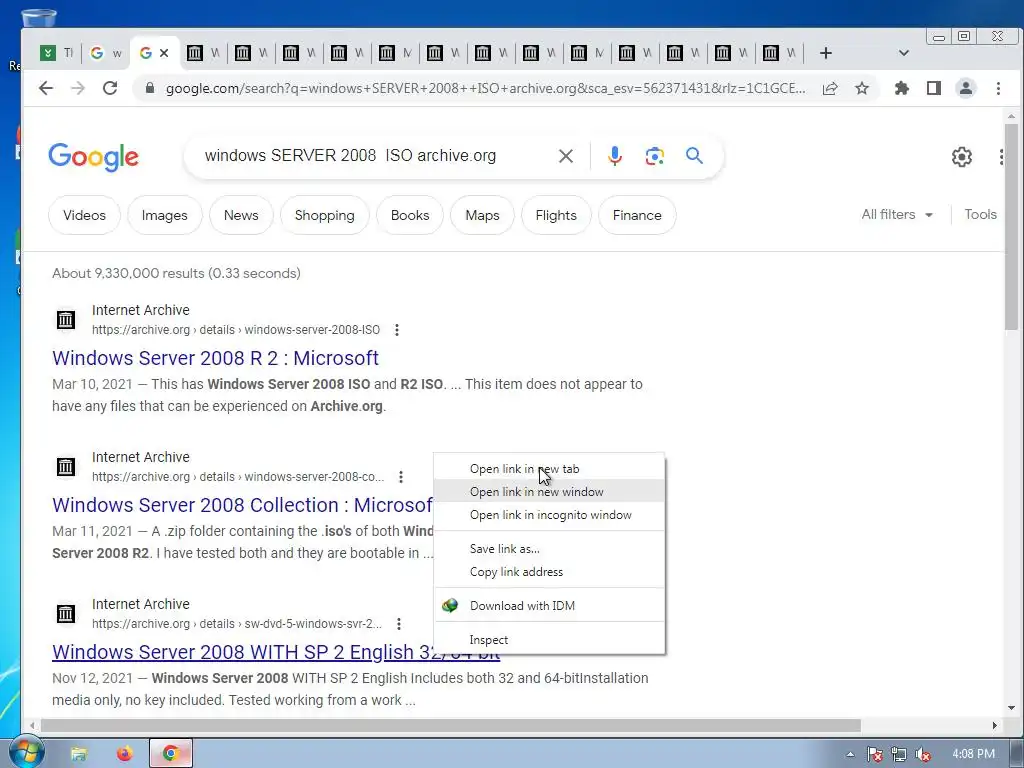Click archive favicon of third result
Screen dimensions: 1024x768
pyautogui.click(x=65, y=614)
